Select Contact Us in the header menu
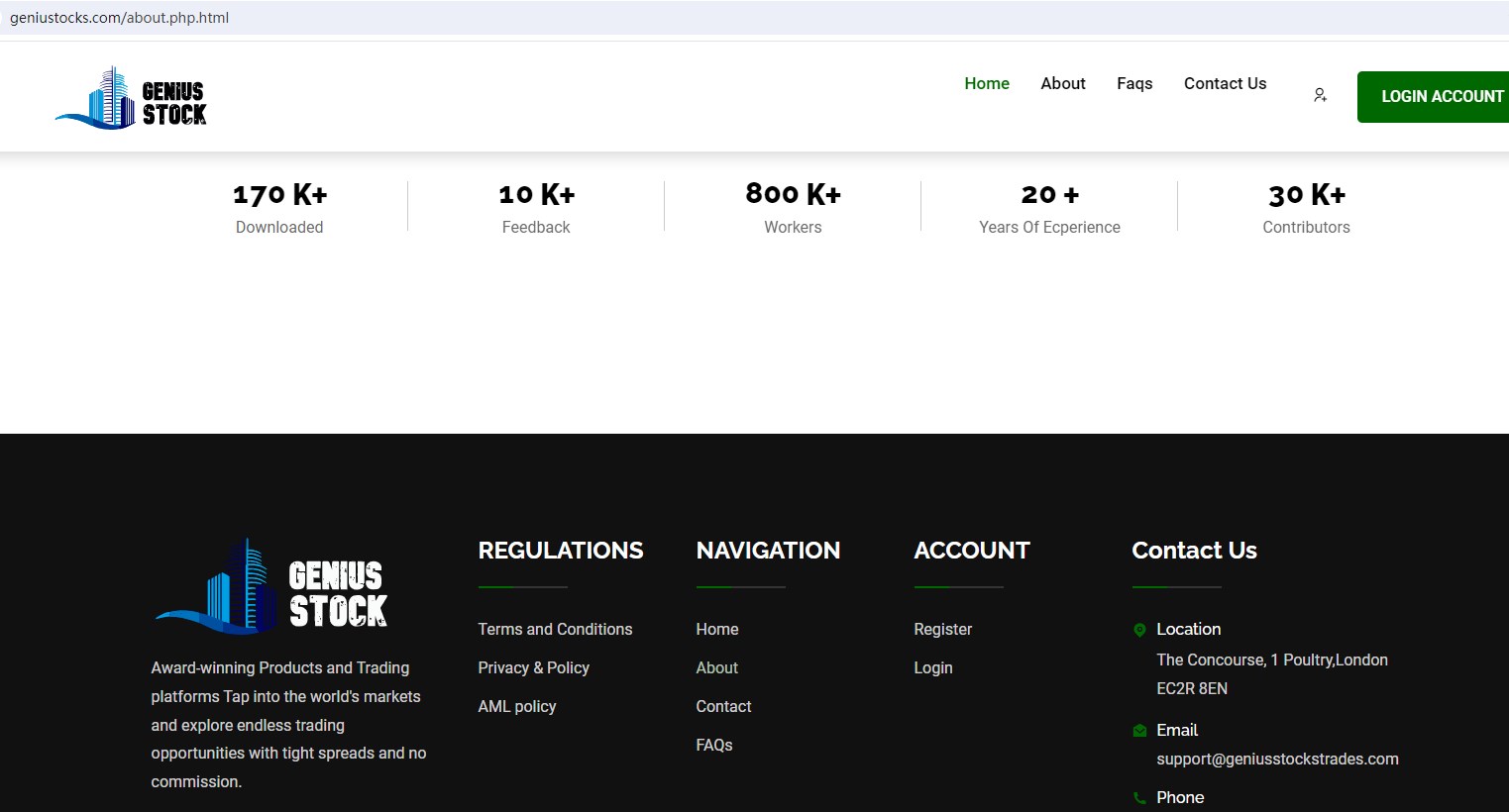 click(x=1225, y=83)
